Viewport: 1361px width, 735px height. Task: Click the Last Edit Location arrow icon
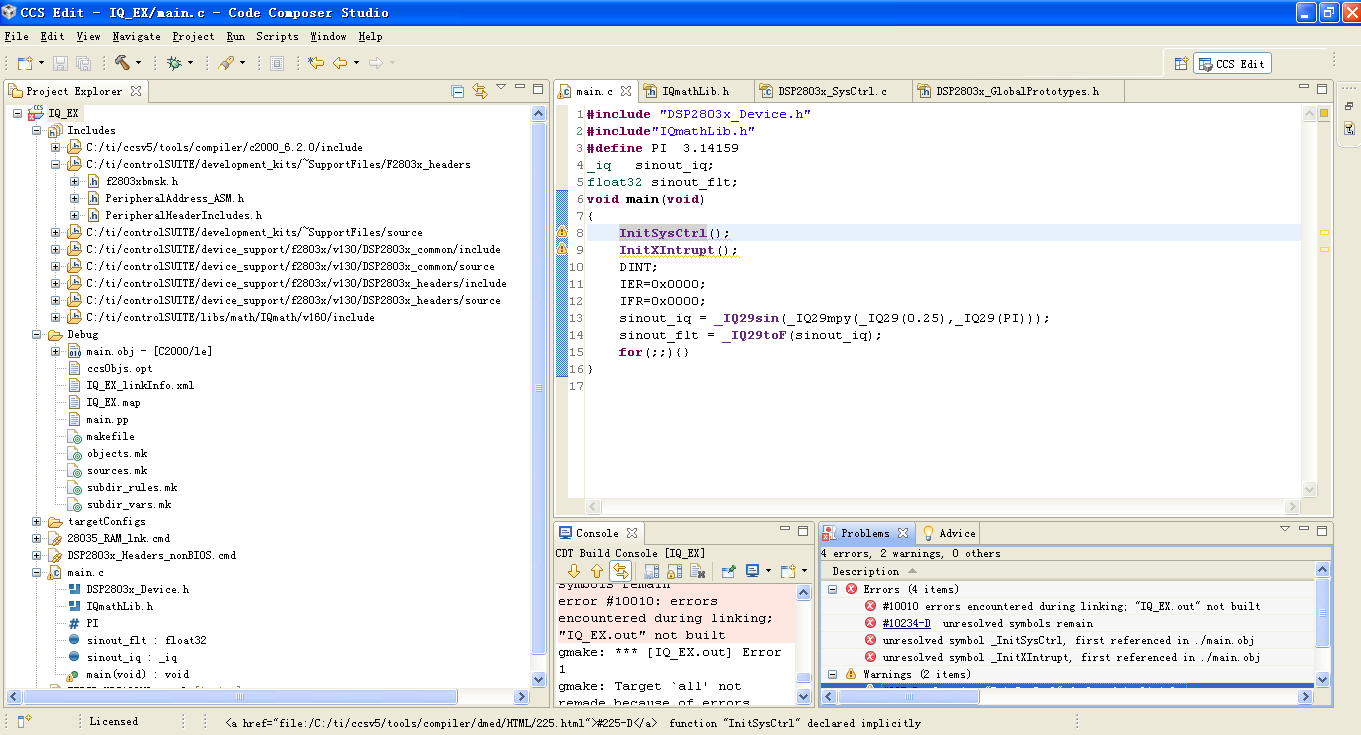click(x=316, y=63)
